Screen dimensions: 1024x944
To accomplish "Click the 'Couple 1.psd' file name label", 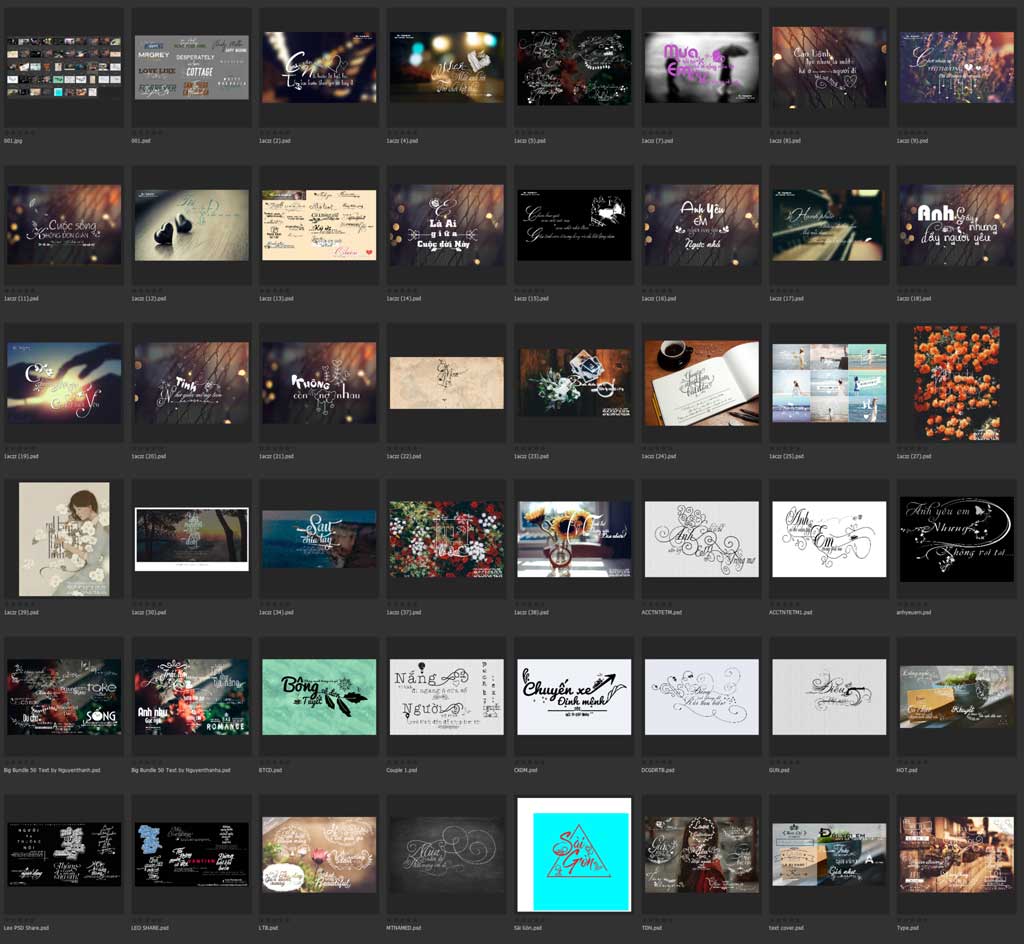I will pyautogui.click(x=410, y=770).
